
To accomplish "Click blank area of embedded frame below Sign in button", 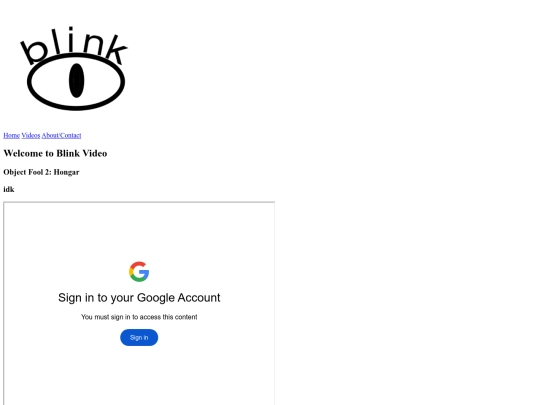I will tap(139, 375).
